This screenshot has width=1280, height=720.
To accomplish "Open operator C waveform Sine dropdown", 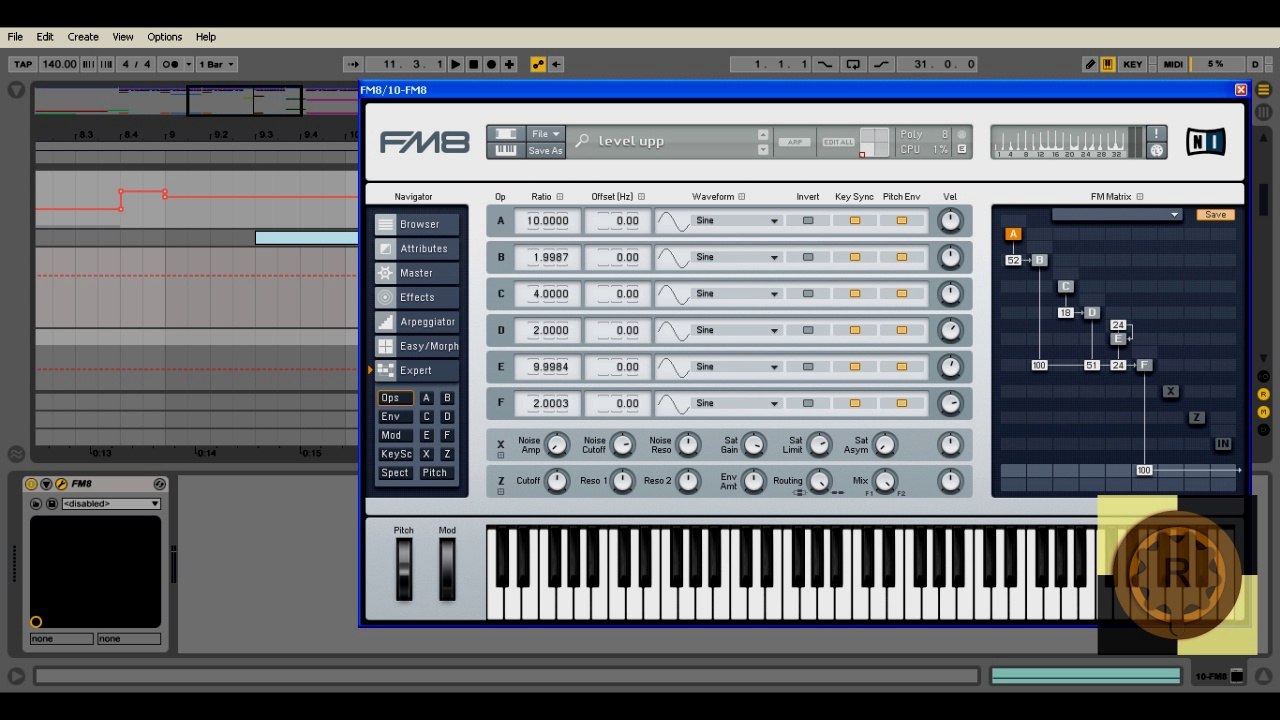I will pos(737,294).
